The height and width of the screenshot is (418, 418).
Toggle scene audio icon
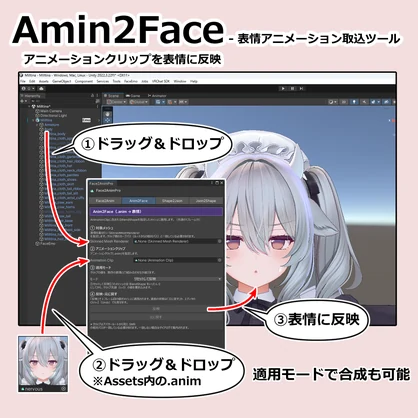[x=364, y=102]
